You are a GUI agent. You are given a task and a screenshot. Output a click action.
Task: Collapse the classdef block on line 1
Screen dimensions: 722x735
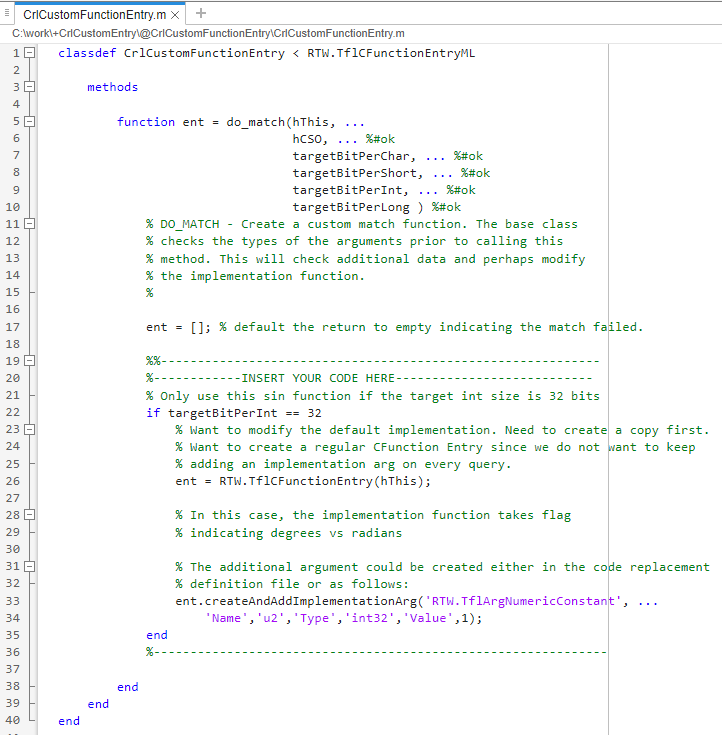[29, 52]
